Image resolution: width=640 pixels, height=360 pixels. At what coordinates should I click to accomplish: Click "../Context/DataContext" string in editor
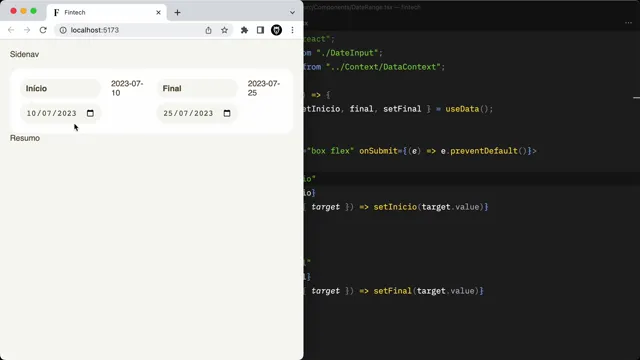[x=383, y=67]
